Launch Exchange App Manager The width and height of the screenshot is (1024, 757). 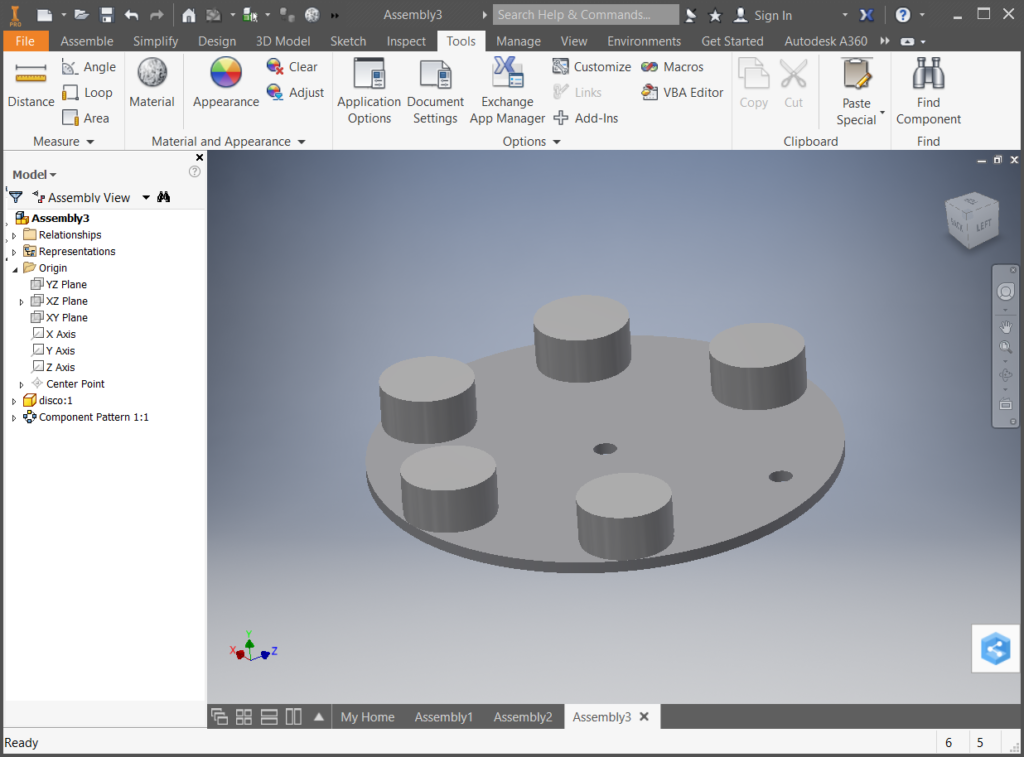tap(507, 91)
